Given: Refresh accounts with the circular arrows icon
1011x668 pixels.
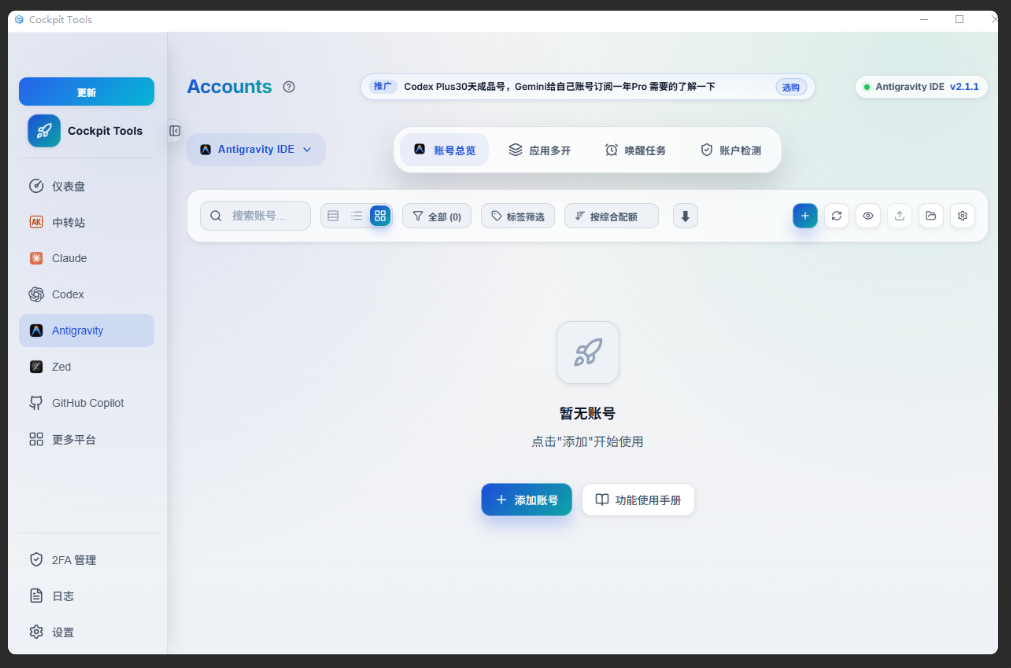Looking at the screenshot, I should coord(836,216).
